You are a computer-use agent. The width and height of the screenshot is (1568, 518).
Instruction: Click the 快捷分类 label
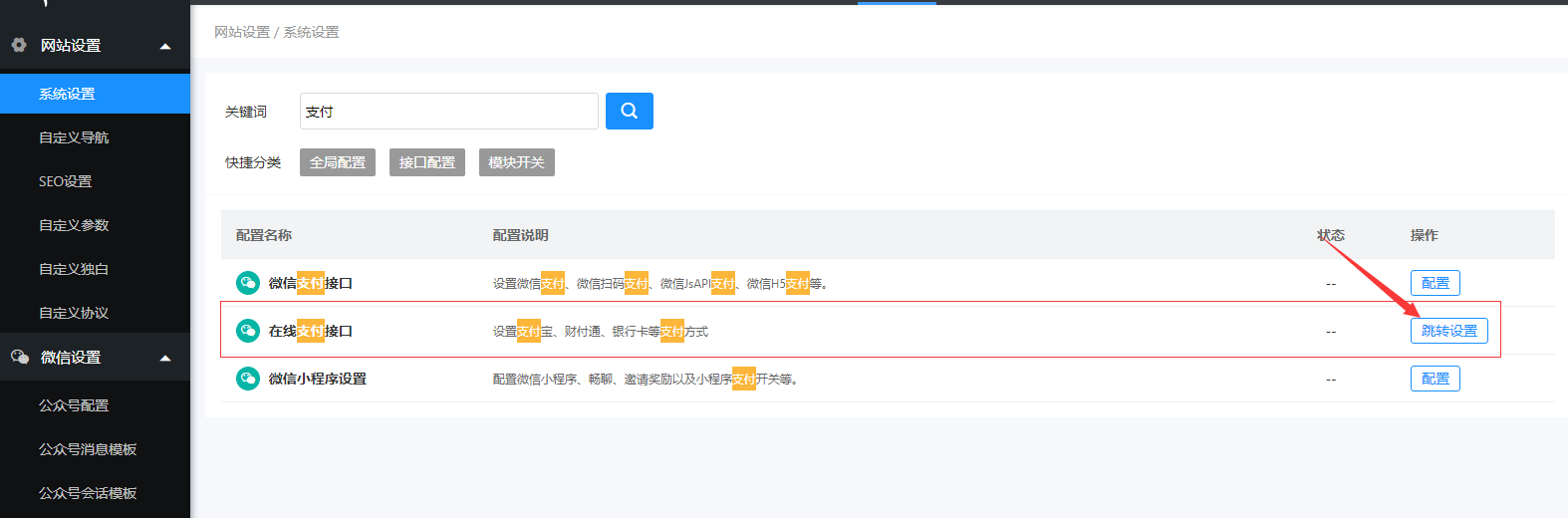(x=253, y=162)
